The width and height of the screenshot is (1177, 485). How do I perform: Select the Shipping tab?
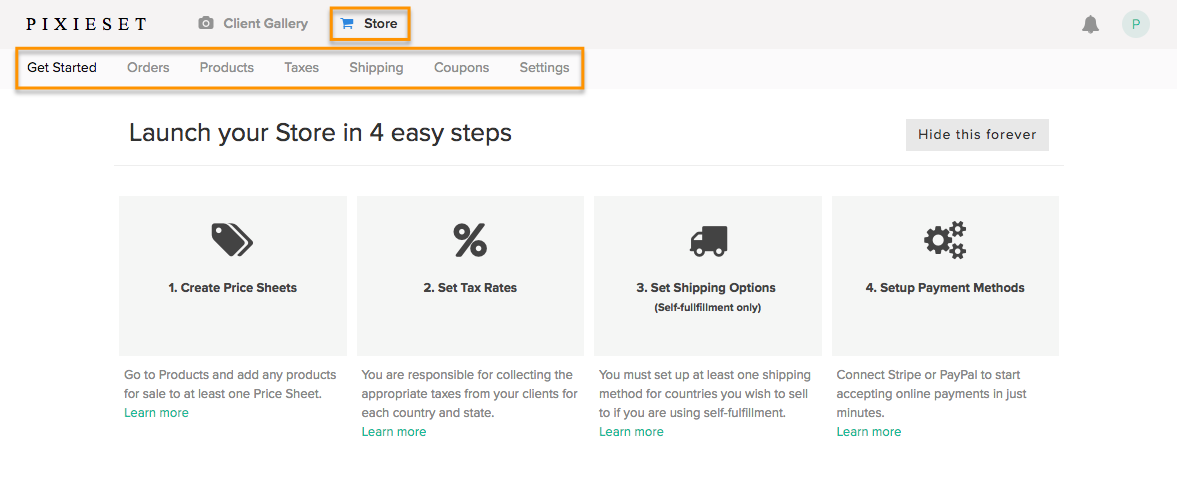point(376,68)
